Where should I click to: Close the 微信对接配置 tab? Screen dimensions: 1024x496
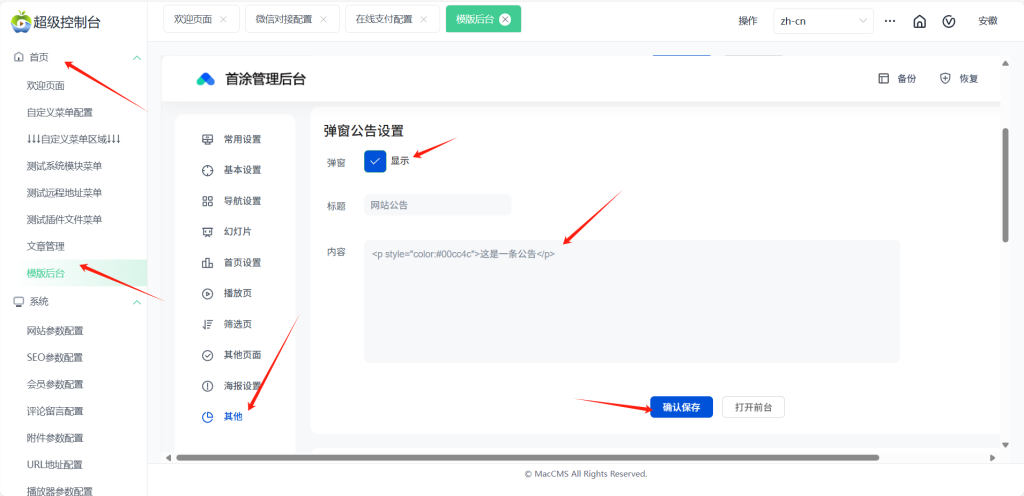click(323, 20)
